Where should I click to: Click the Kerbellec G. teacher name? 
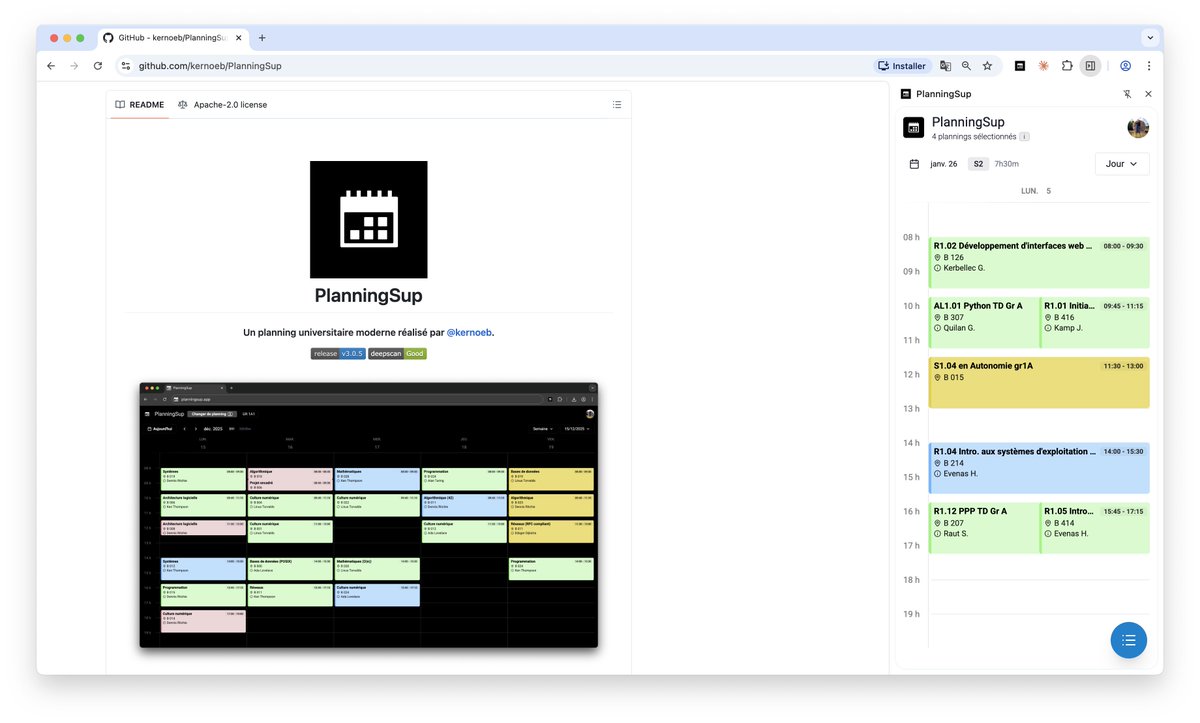click(964, 268)
